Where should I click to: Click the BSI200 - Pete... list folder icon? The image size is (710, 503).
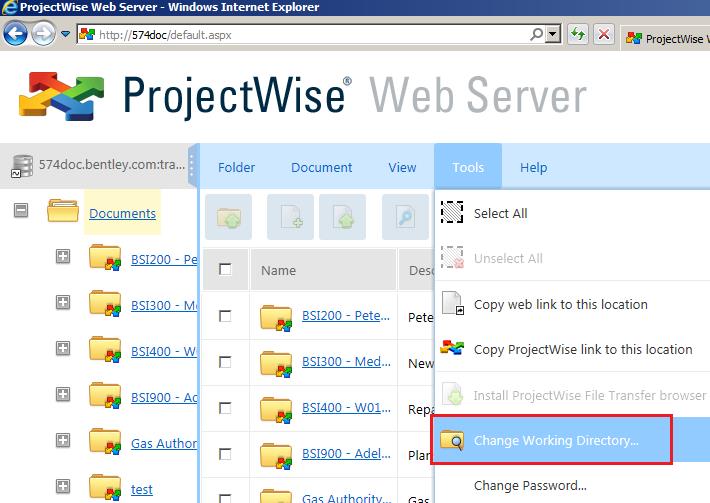click(276, 318)
